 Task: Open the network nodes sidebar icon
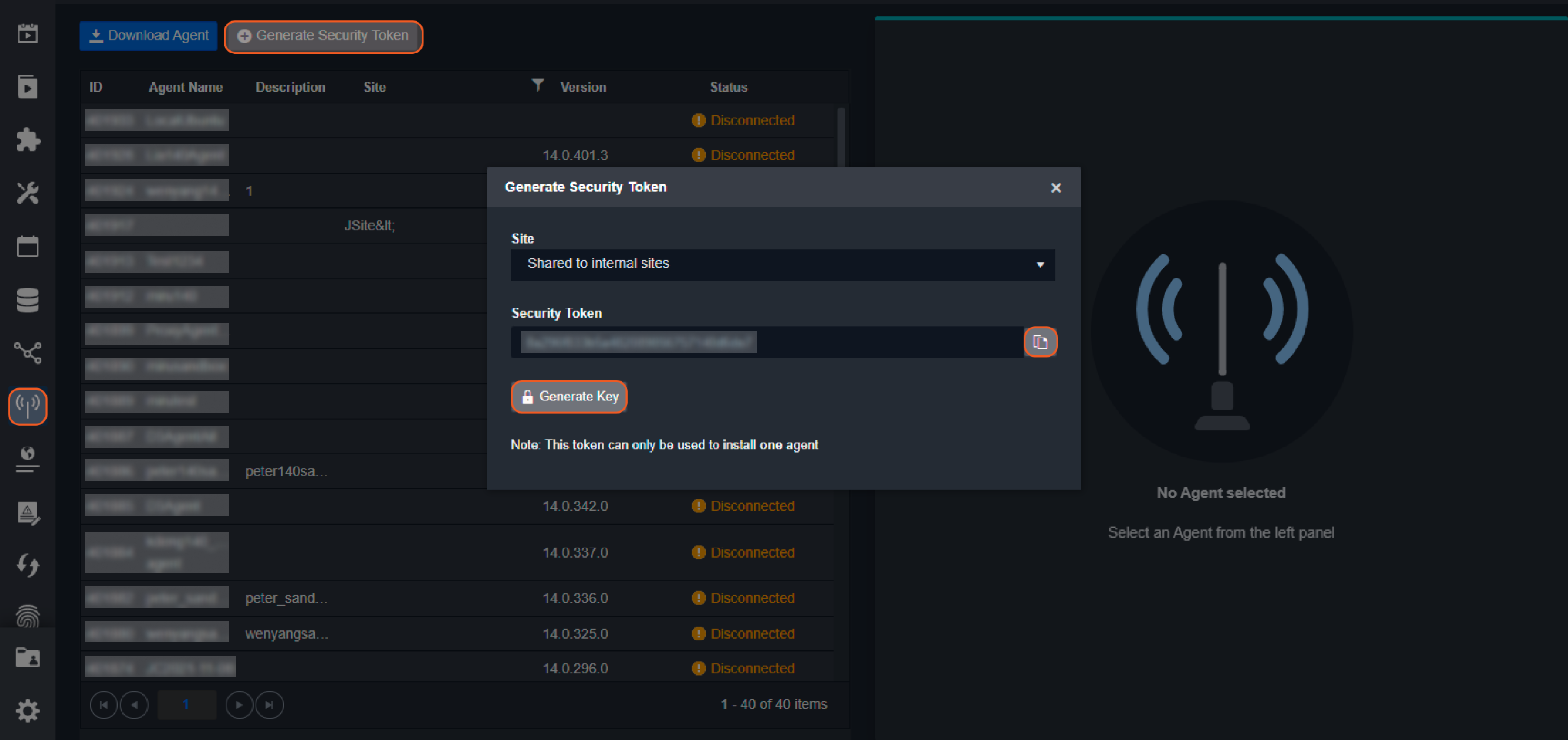click(27, 352)
